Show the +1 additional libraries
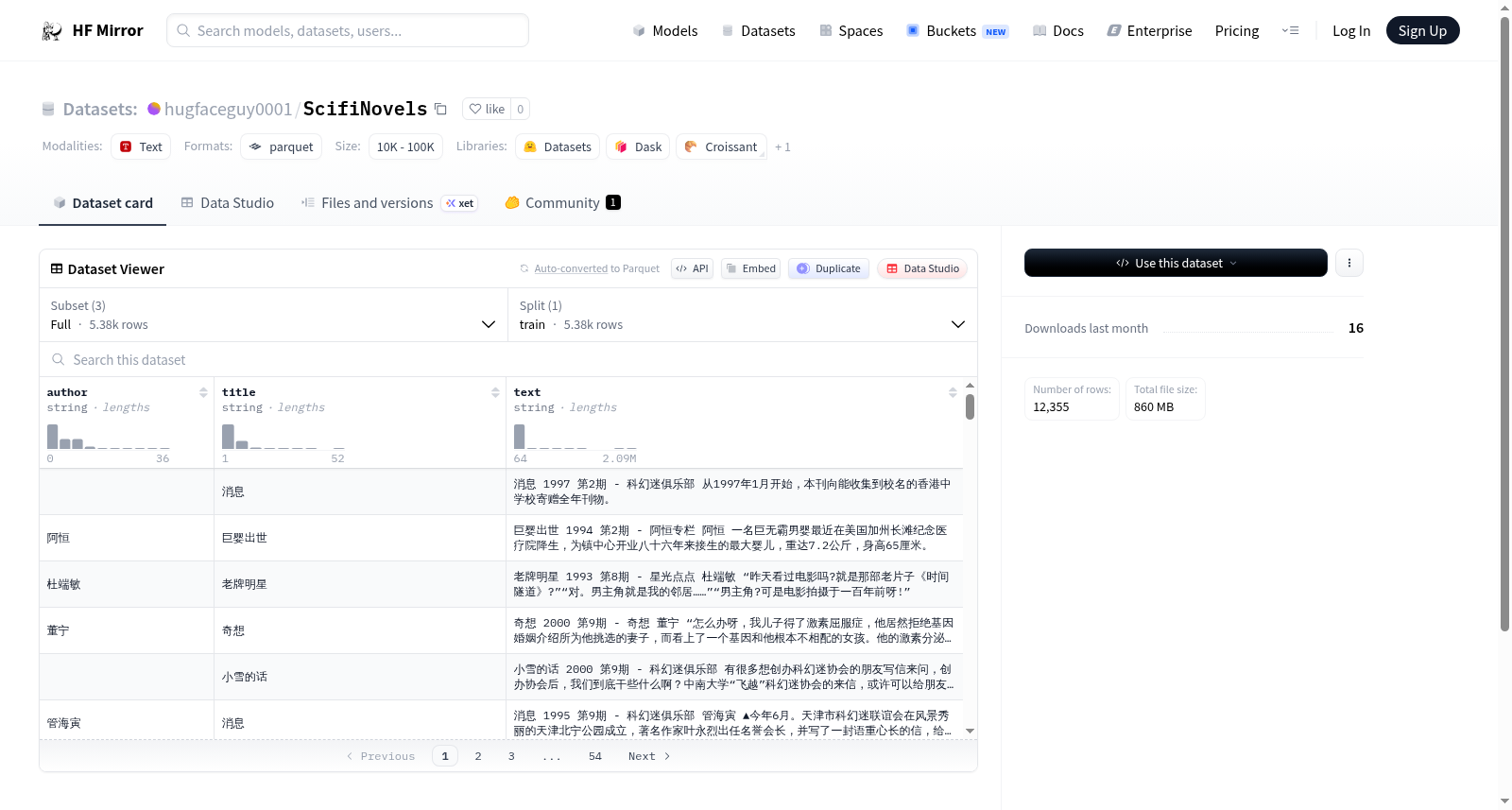 [x=782, y=147]
